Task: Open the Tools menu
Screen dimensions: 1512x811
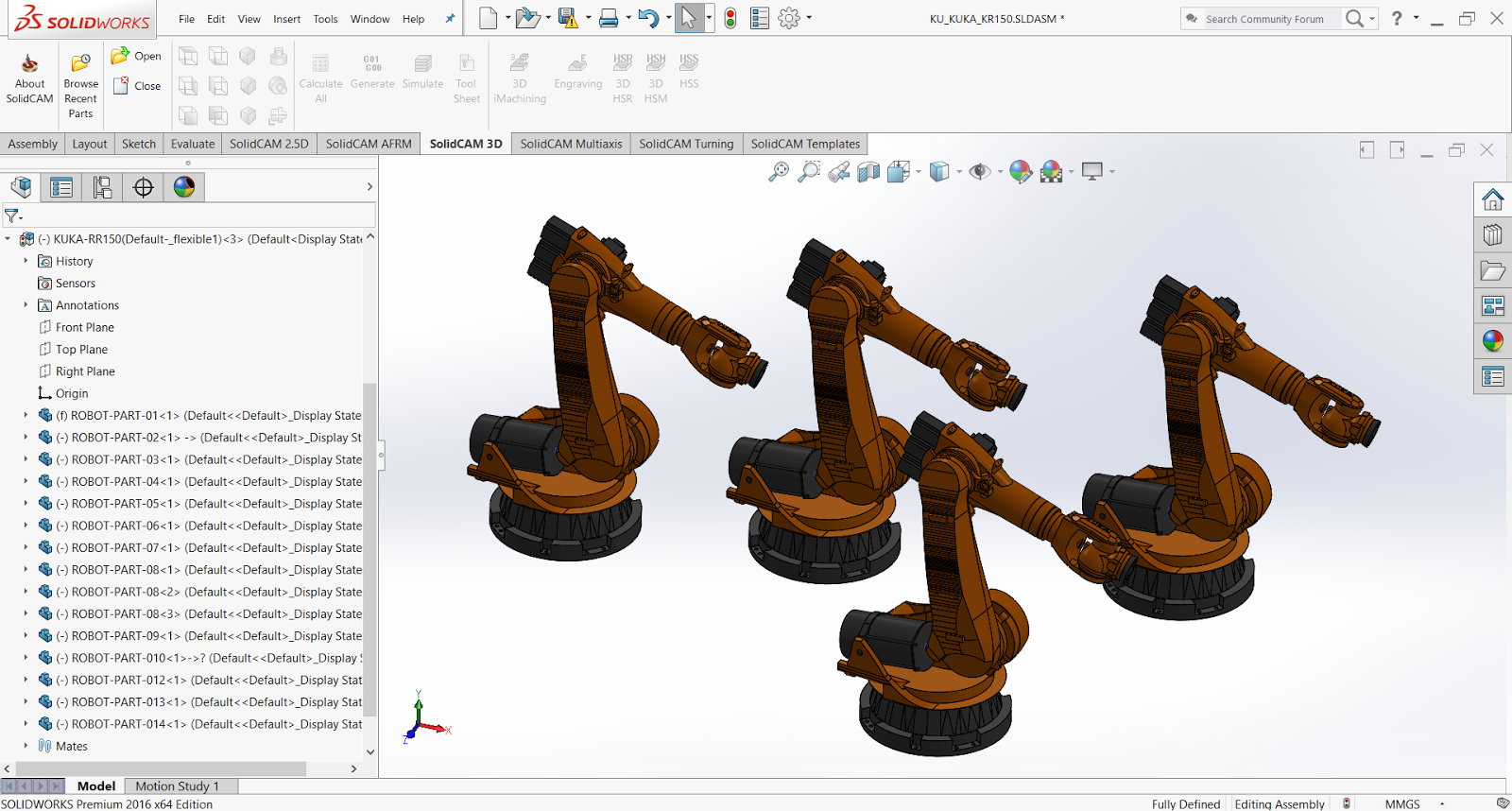Action: (325, 19)
